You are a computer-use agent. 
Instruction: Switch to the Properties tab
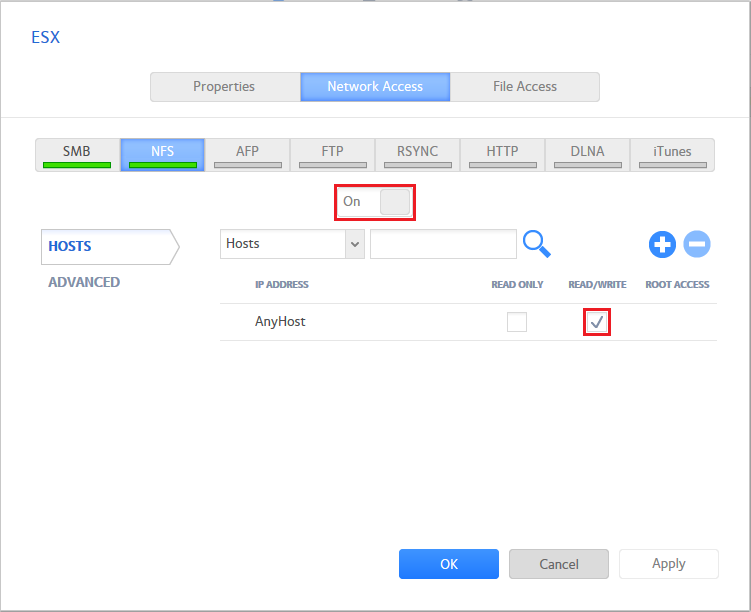[224, 87]
